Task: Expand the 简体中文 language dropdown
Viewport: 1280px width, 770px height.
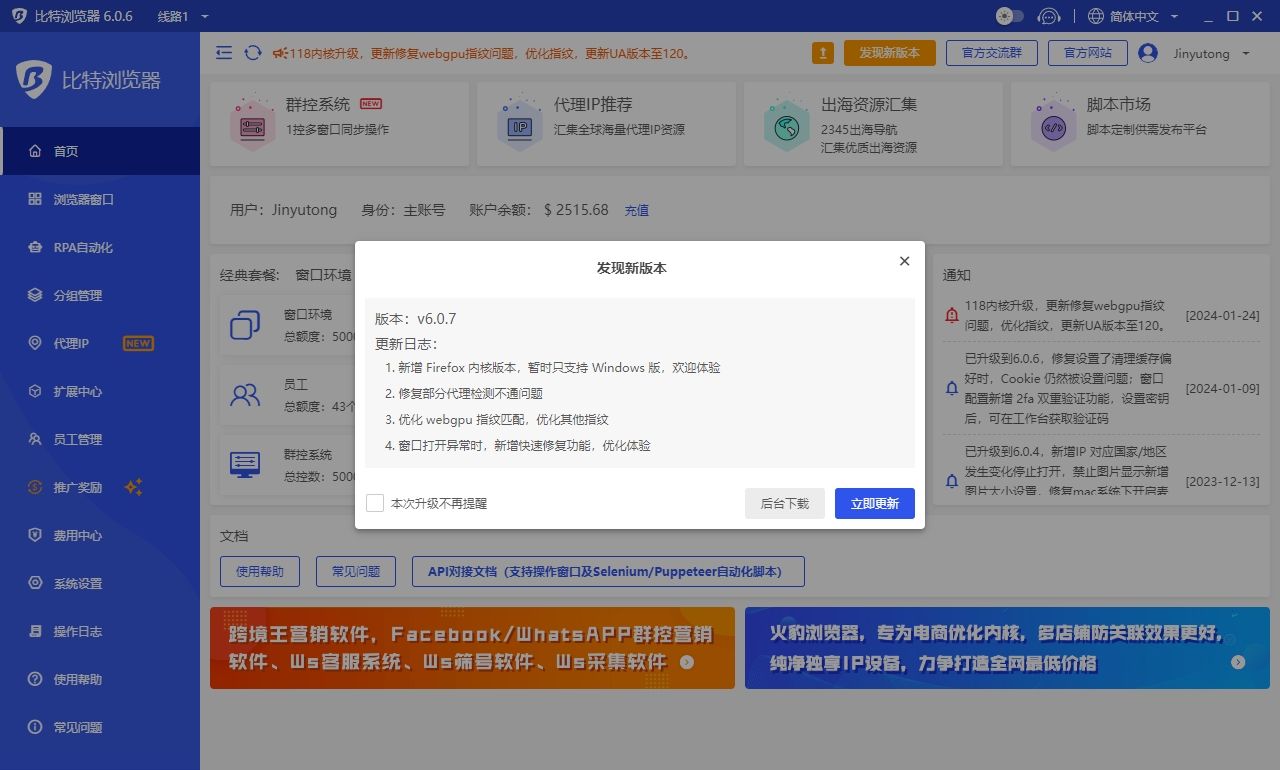Action: click(1133, 16)
